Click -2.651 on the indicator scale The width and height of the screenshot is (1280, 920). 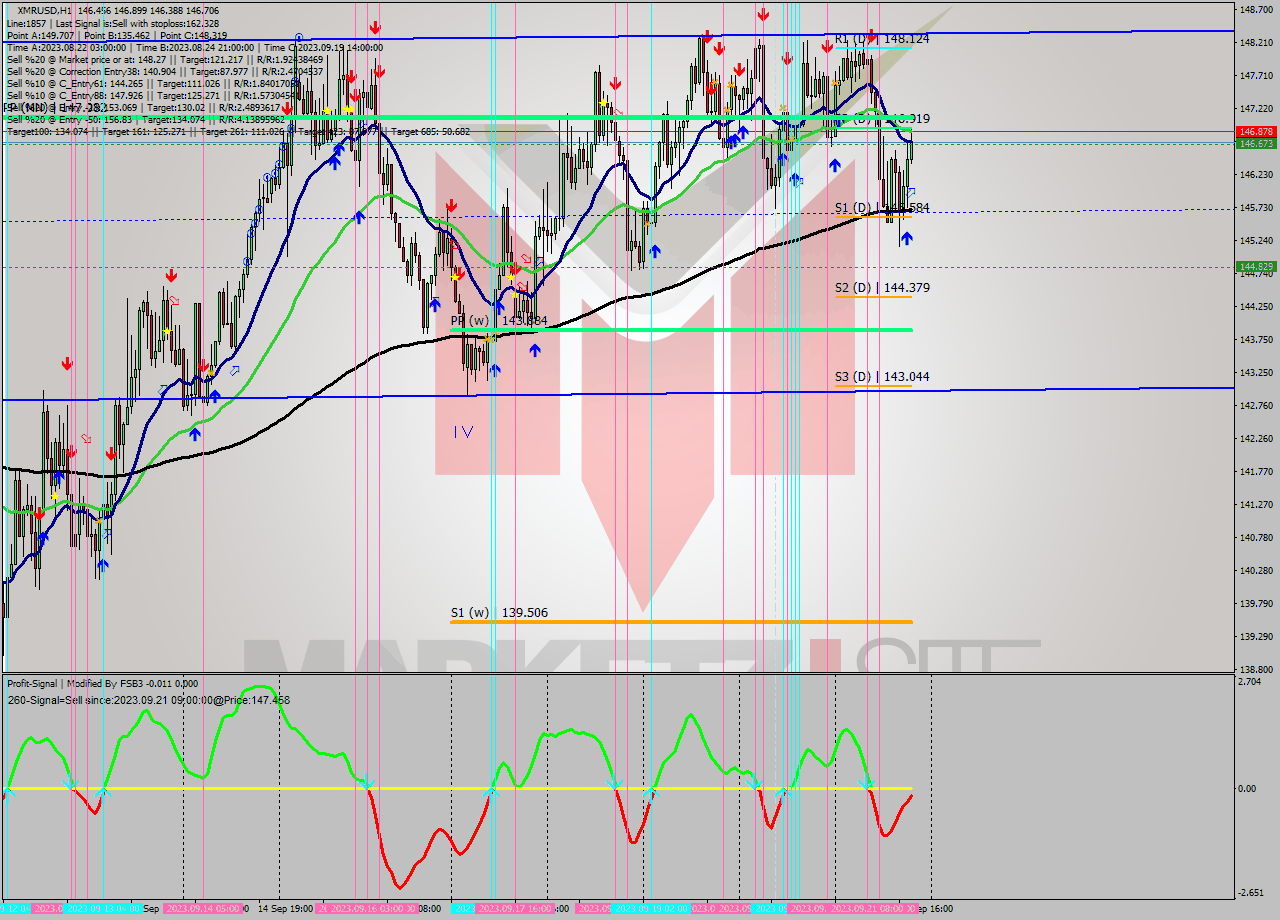[x=1252, y=893]
